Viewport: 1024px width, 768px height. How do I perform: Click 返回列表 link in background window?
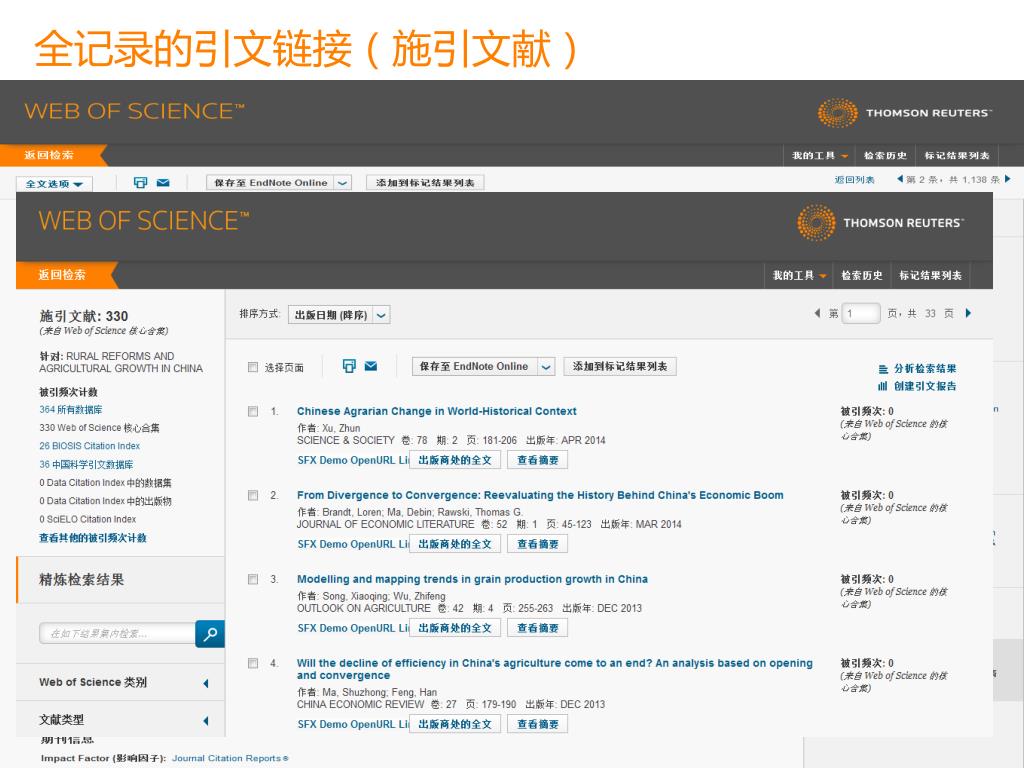pyautogui.click(x=854, y=180)
